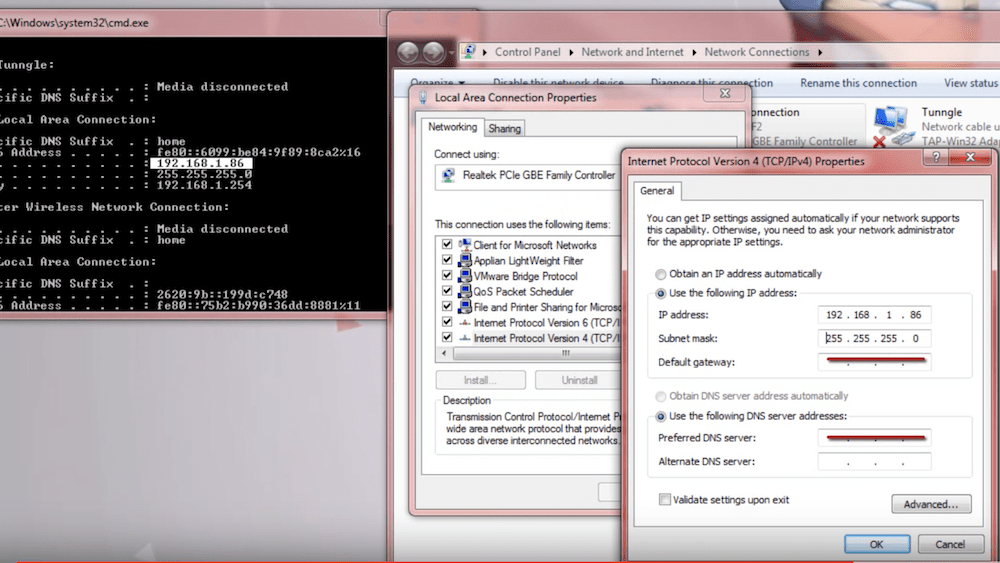Click the IP address input field
Screen dimensions: 1000x563
click(874, 315)
